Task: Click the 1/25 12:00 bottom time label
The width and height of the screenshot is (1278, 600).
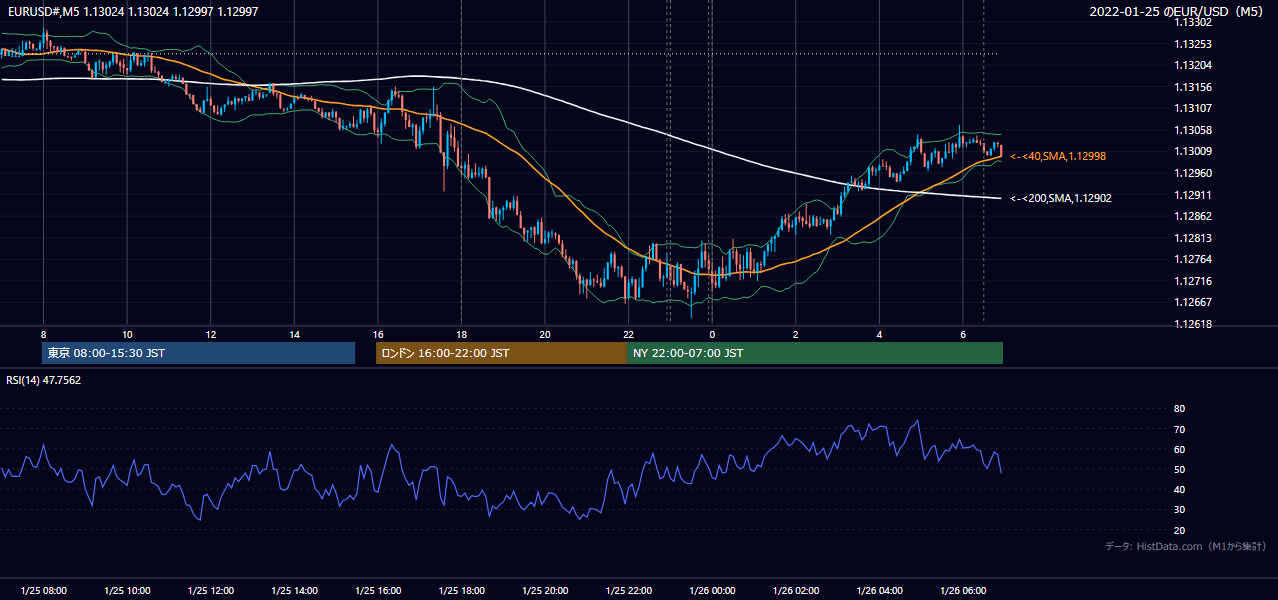Action: click(x=211, y=591)
